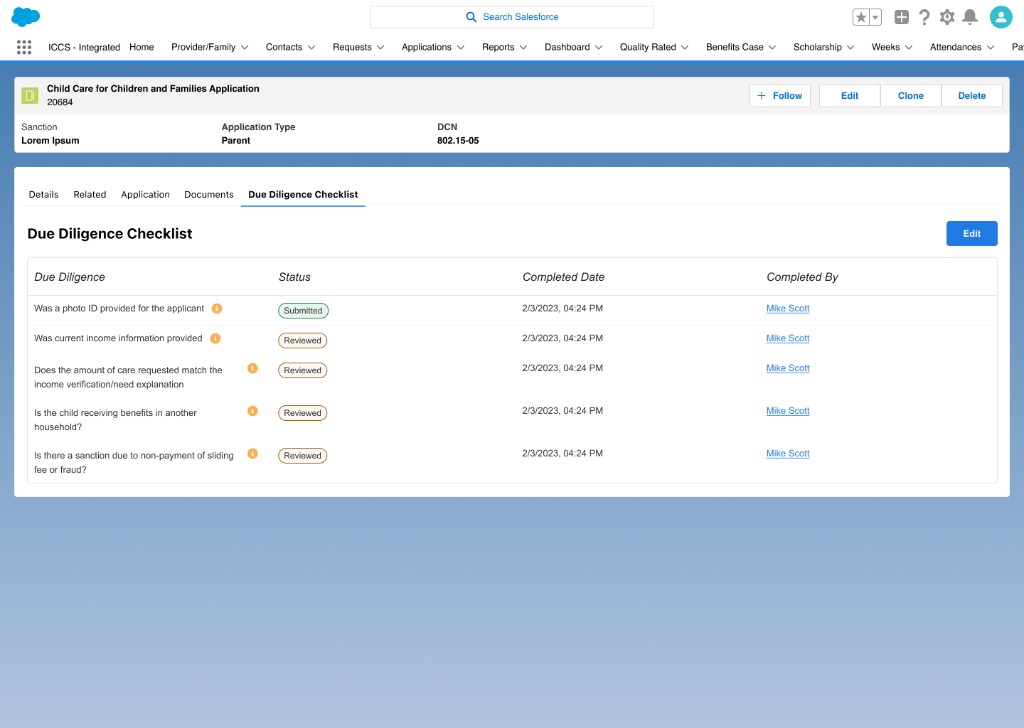The image size is (1024, 728).
Task: Open the Setup gear icon
Action: pyautogui.click(x=947, y=17)
